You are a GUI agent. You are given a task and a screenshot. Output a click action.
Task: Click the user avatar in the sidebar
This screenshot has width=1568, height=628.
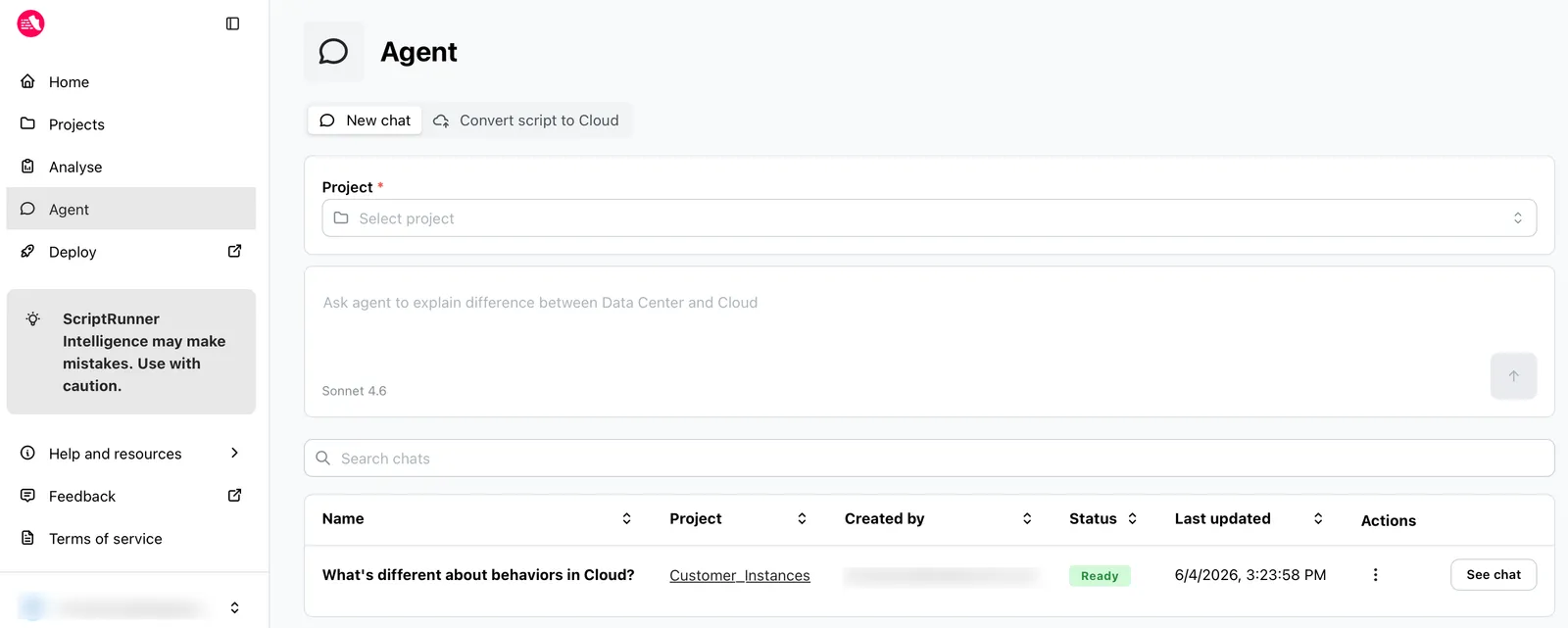(x=32, y=607)
